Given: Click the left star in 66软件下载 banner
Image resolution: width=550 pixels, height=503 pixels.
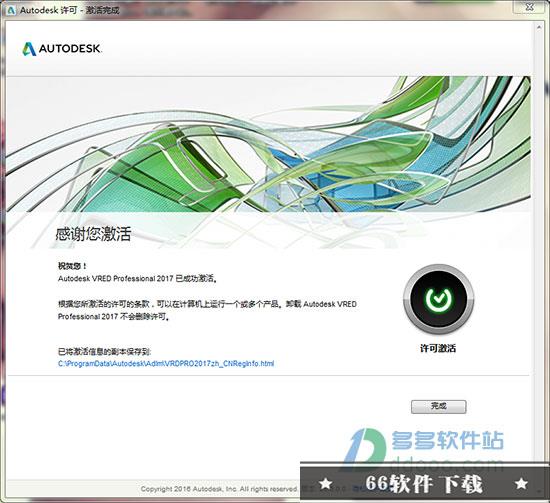Looking at the screenshot, I should (x=326, y=483).
